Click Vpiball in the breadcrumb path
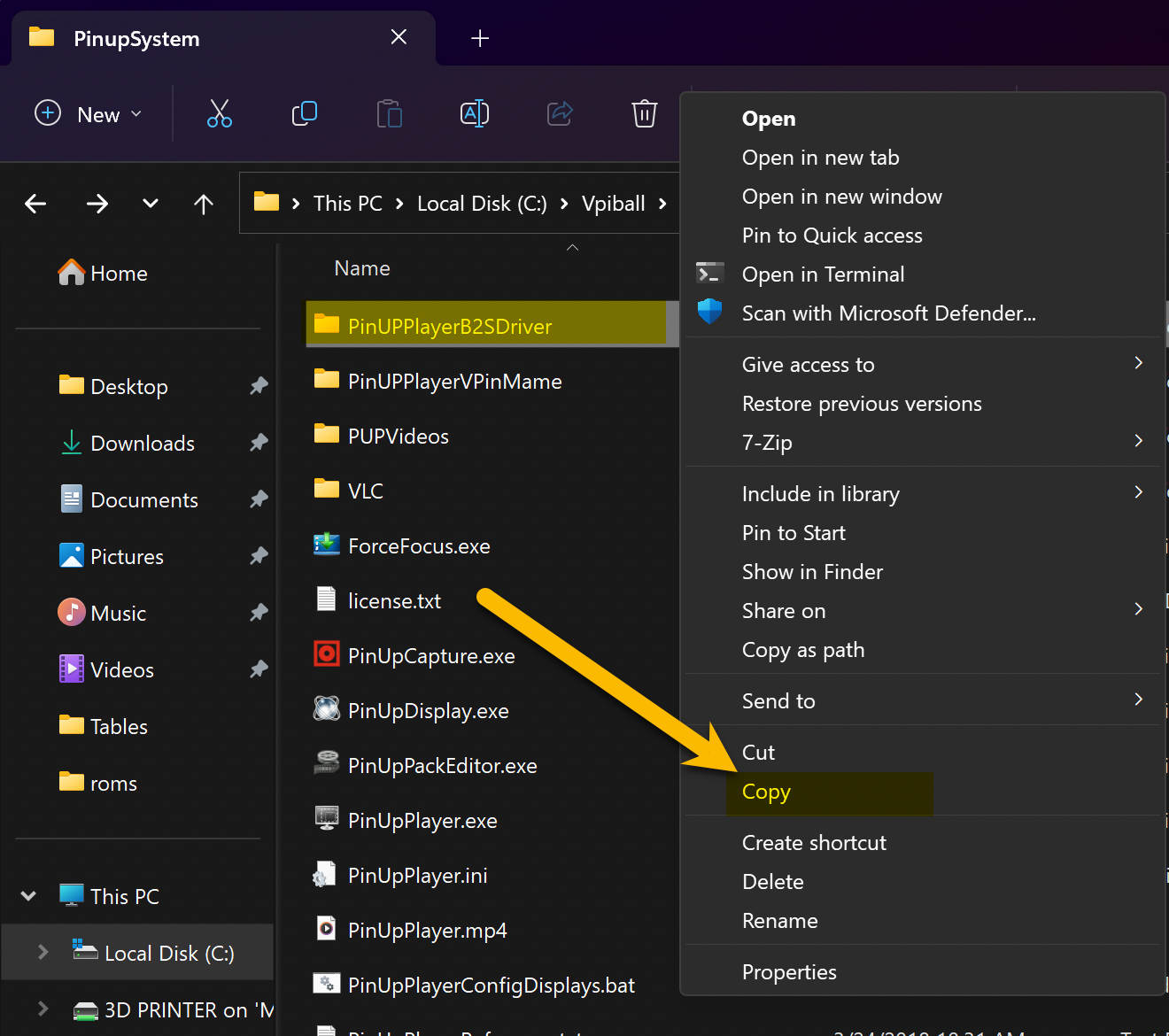 [x=614, y=203]
